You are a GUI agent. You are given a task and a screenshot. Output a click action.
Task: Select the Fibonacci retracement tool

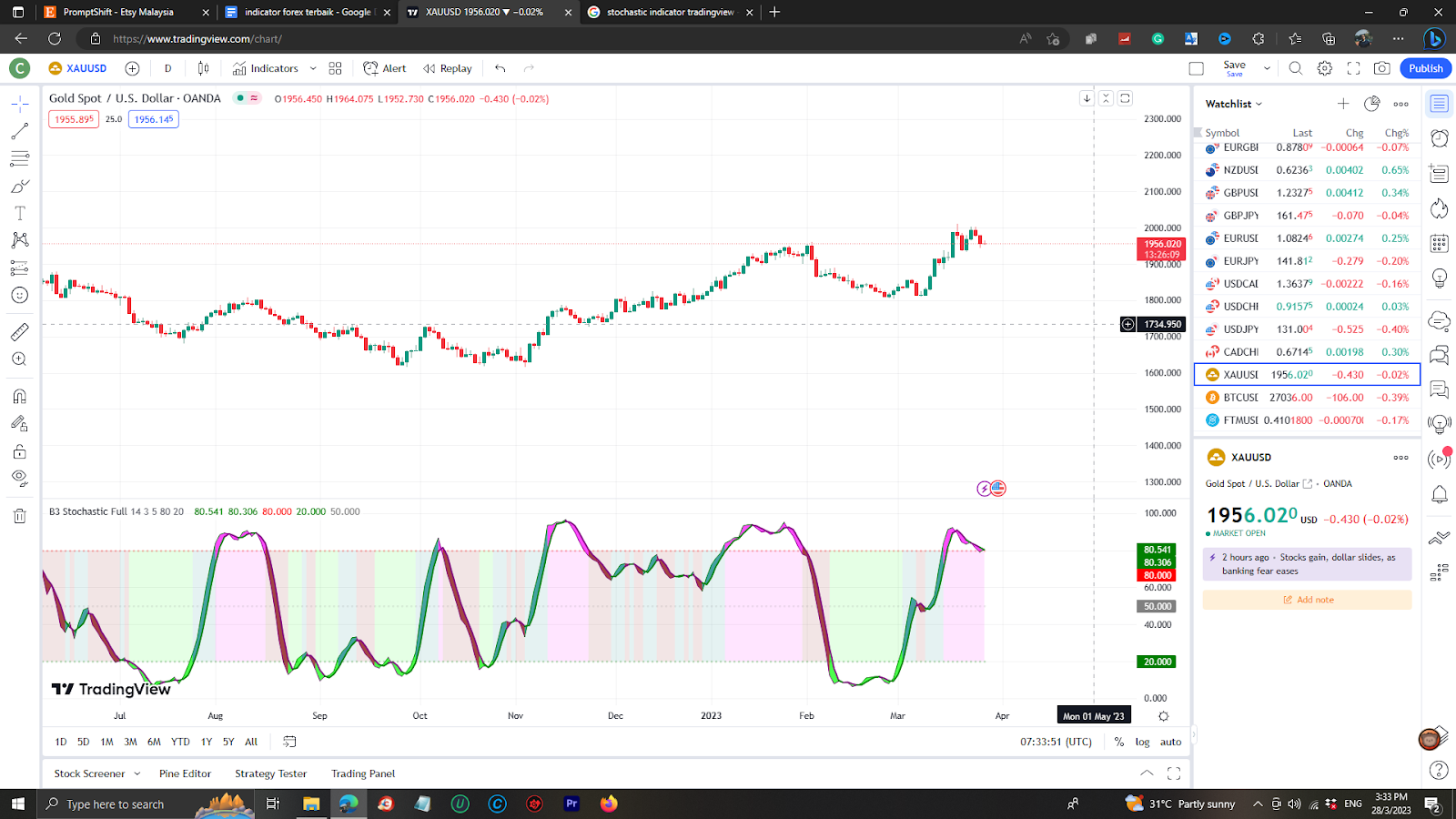19,159
